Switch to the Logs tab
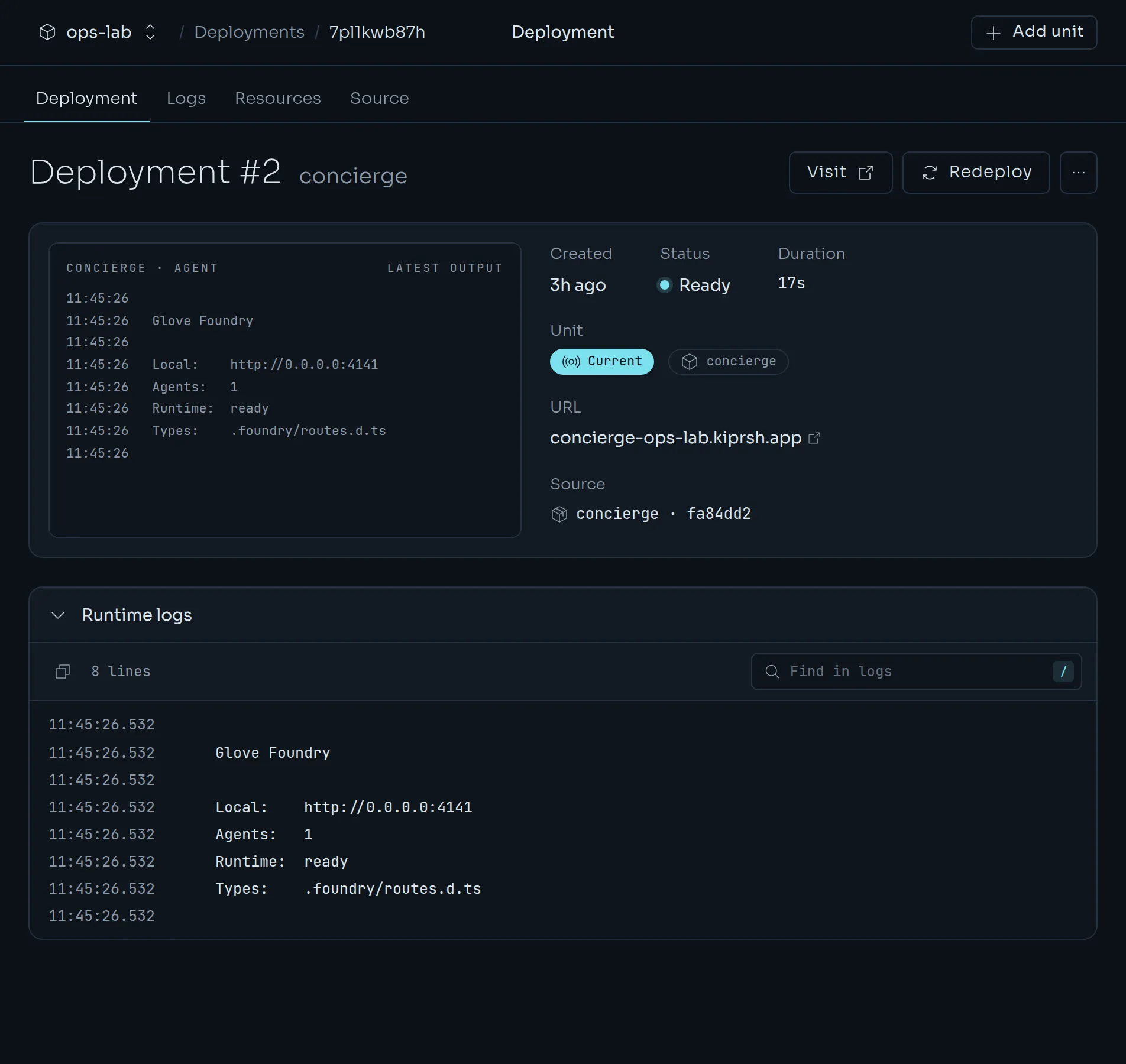This screenshot has height=1064, width=1126. (186, 98)
